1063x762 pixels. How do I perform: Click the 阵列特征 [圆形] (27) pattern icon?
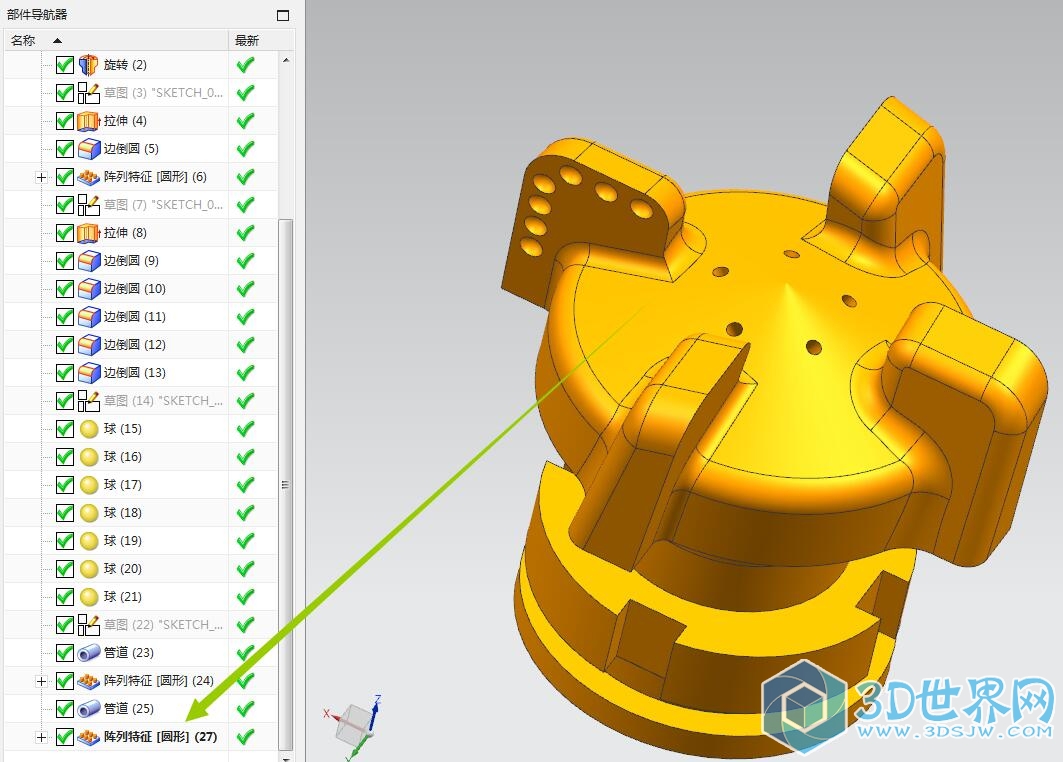tap(89, 737)
